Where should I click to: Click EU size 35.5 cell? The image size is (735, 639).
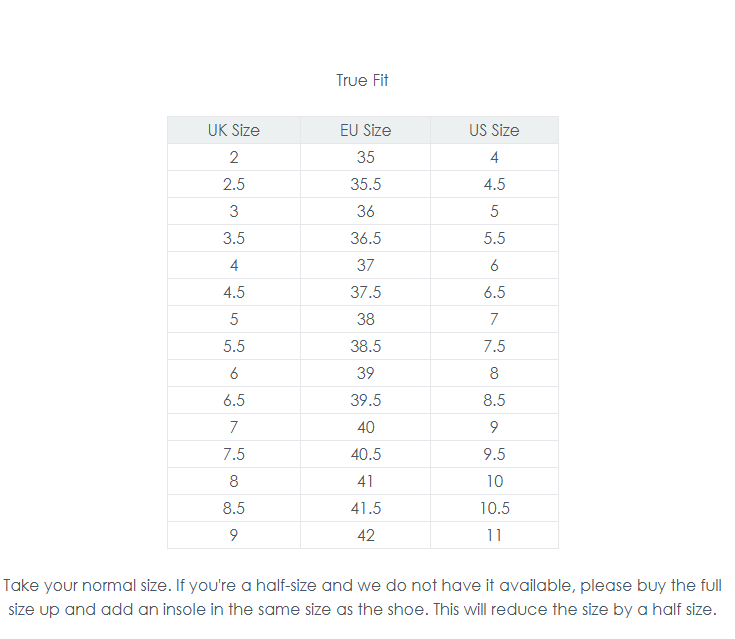coord(365,184)
